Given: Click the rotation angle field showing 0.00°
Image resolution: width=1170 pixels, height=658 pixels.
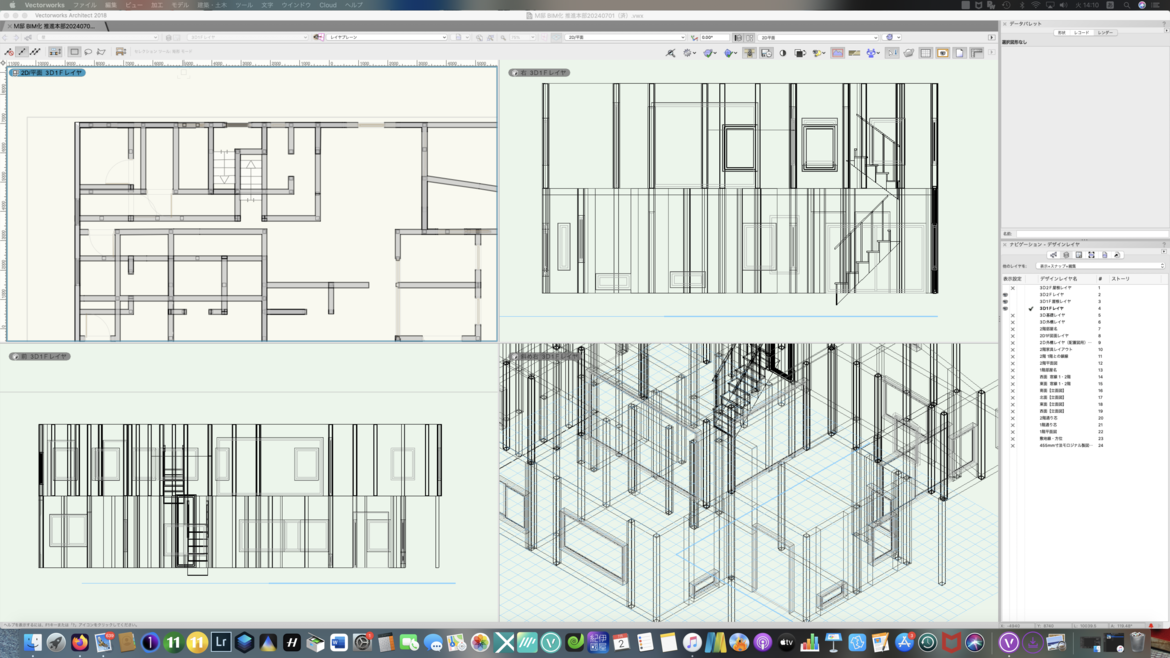Looking at the screenshot, I should 714,38.
